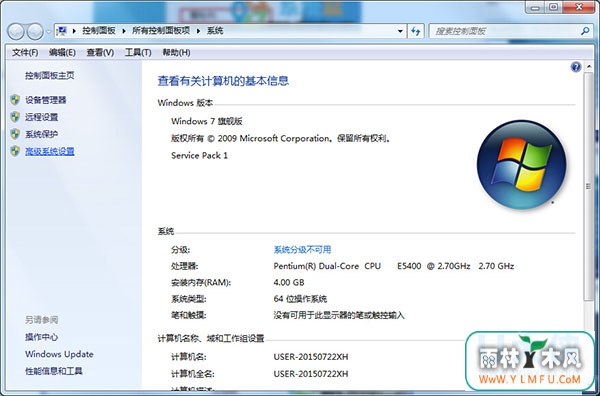Click the Back navigation arrow button
The width and height of the screenshot is (600, 396).
coord(16,31)
